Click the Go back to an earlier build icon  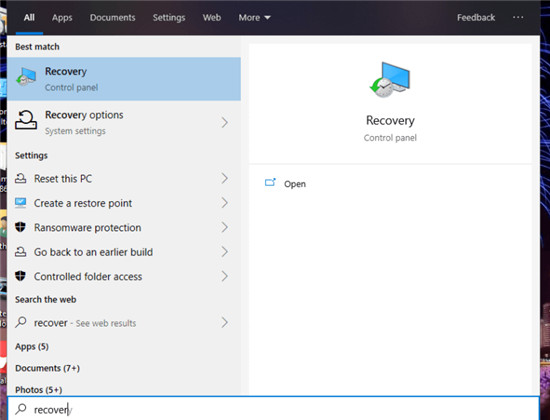(20, 252)
